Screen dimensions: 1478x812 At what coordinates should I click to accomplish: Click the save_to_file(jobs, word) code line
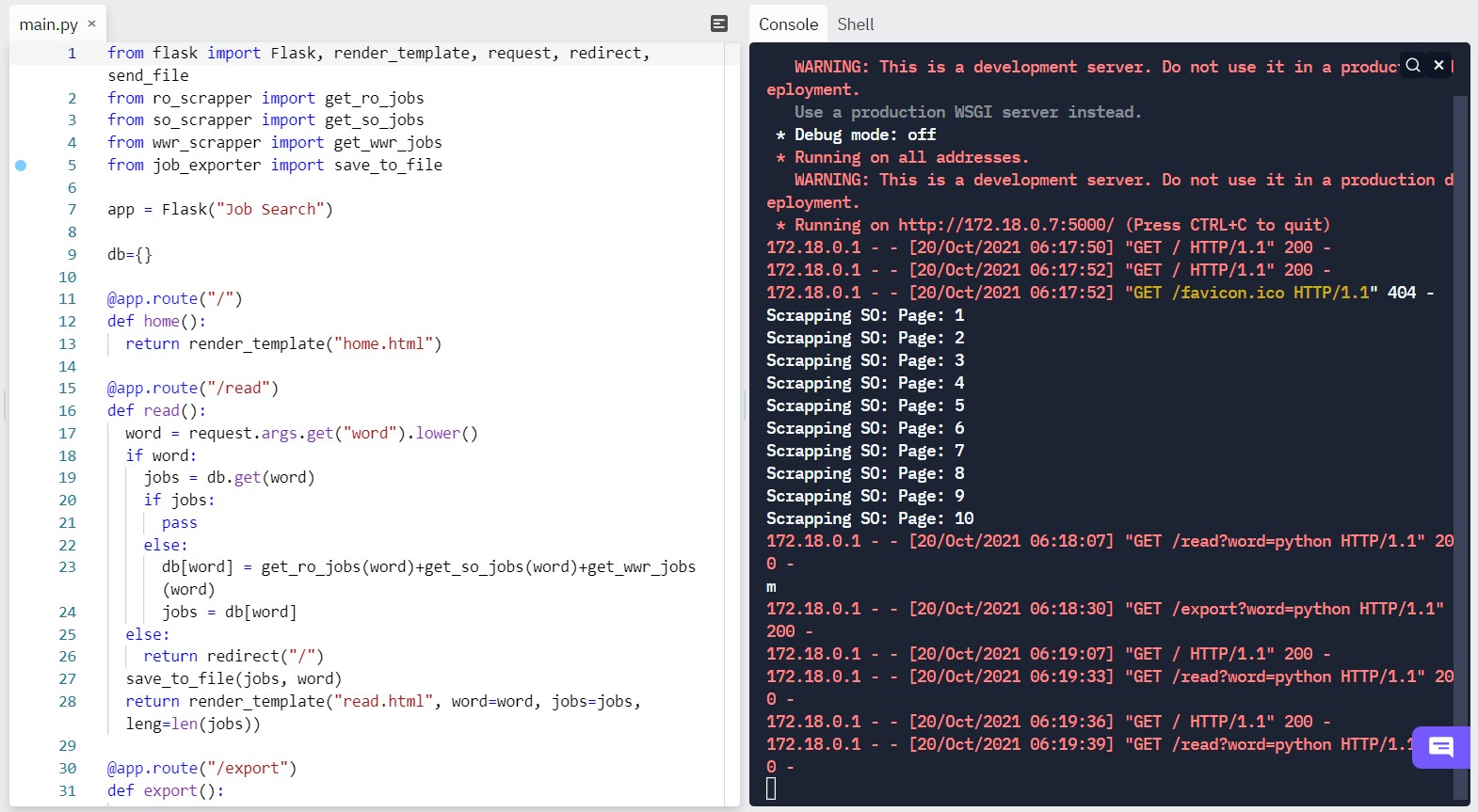click(x=233, y=679)
